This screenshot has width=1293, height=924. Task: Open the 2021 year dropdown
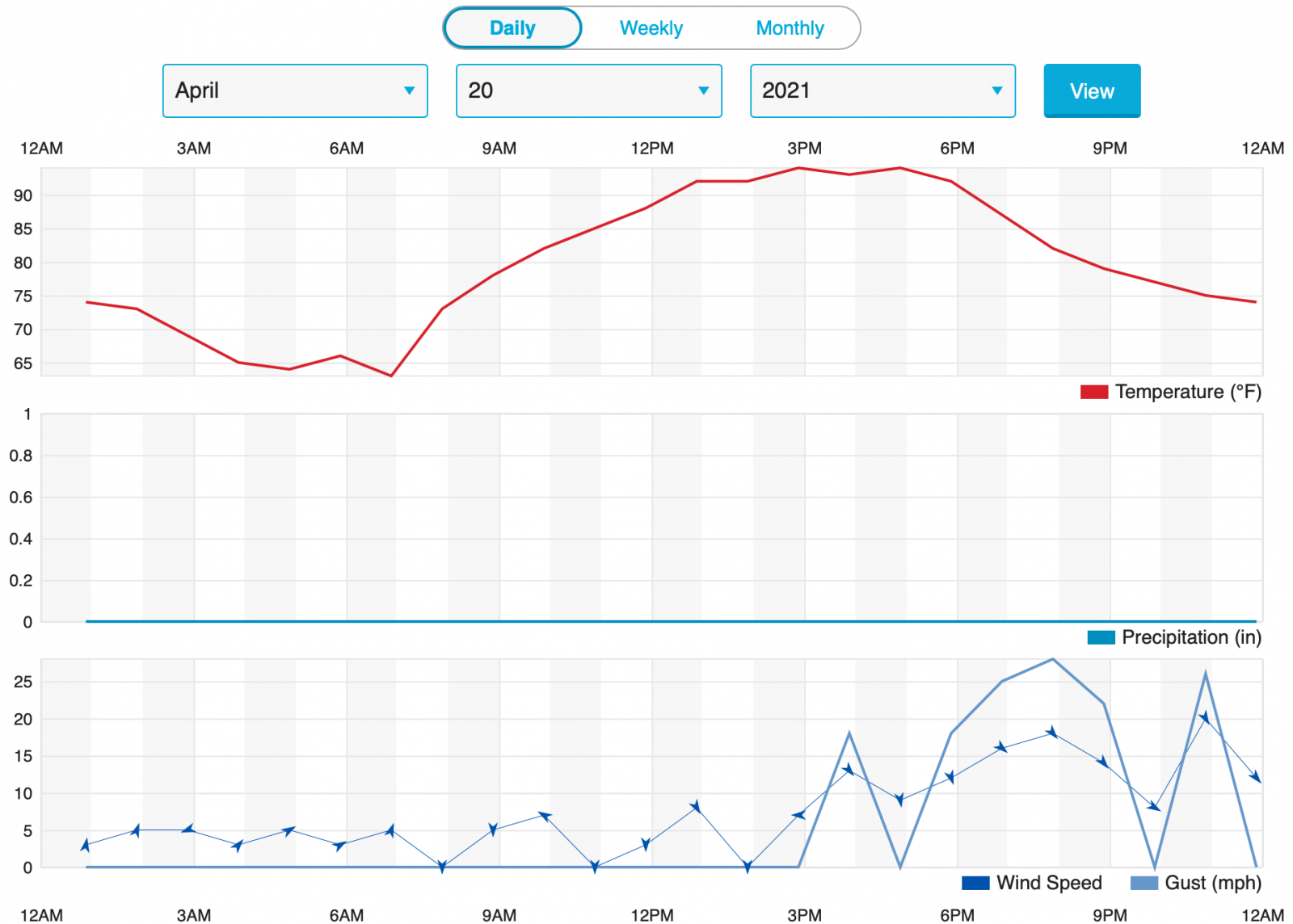coord(882,90)
